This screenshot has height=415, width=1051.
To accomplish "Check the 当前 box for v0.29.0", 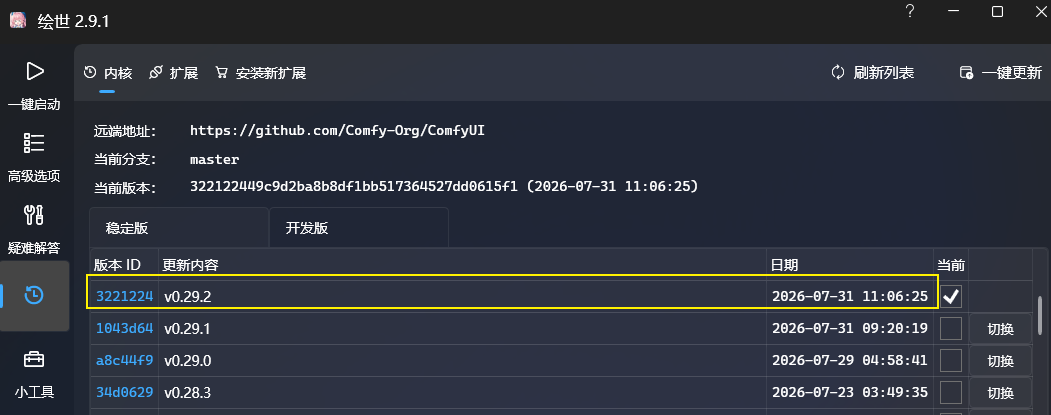I will click(950, 361).
